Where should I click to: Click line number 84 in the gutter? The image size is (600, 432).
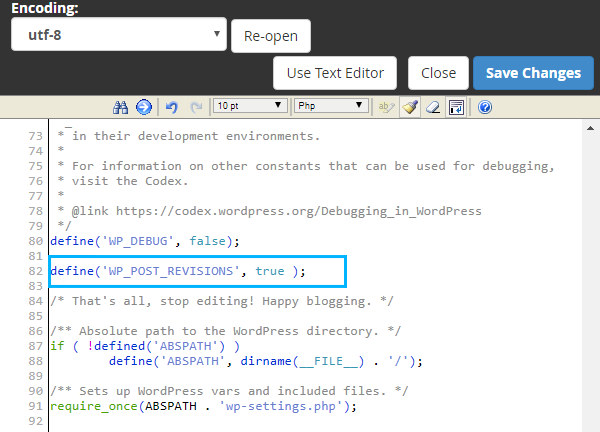(x=36, y=301)
